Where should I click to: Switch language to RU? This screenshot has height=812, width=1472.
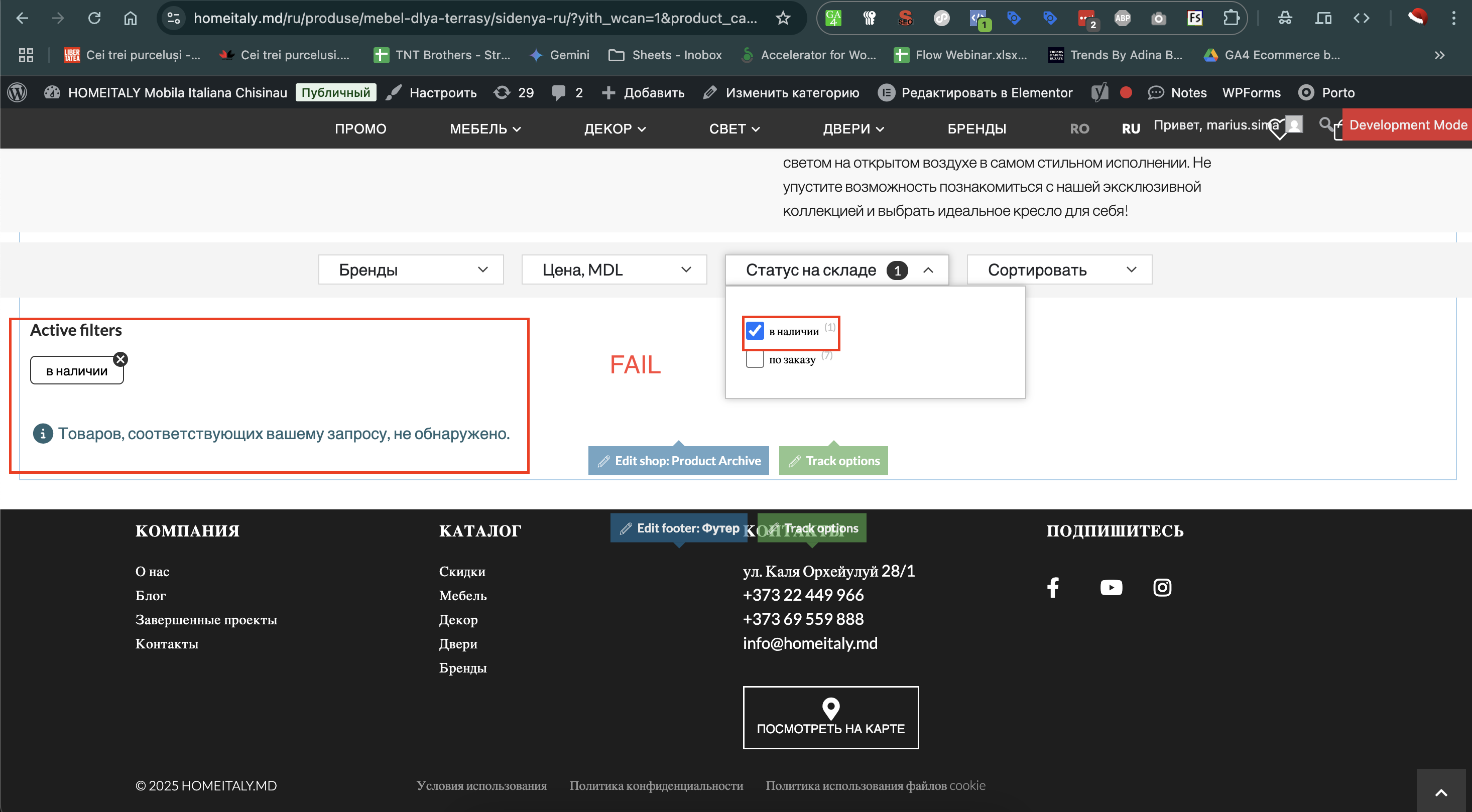(1131, 129)
